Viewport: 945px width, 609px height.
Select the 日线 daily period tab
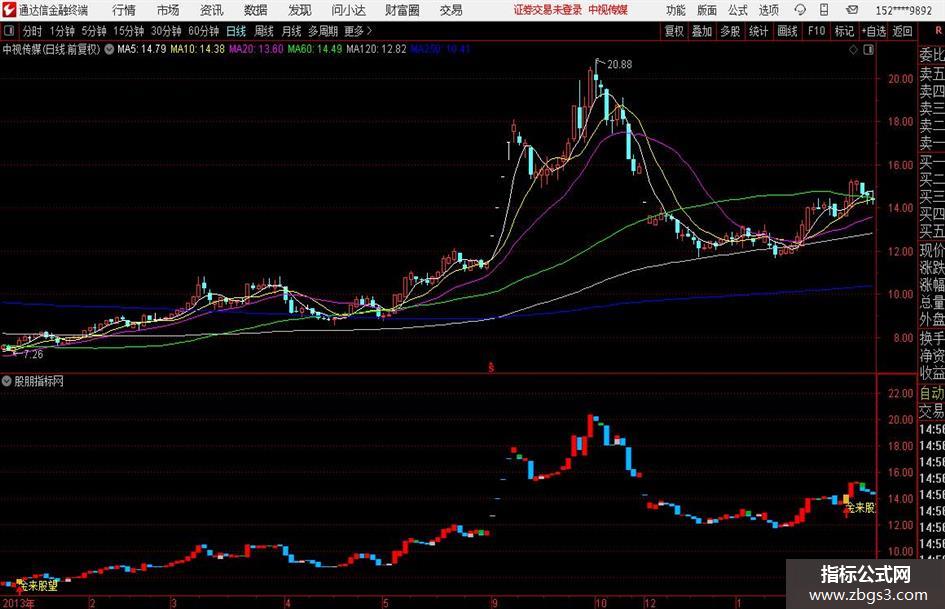[x=236, y=31]
